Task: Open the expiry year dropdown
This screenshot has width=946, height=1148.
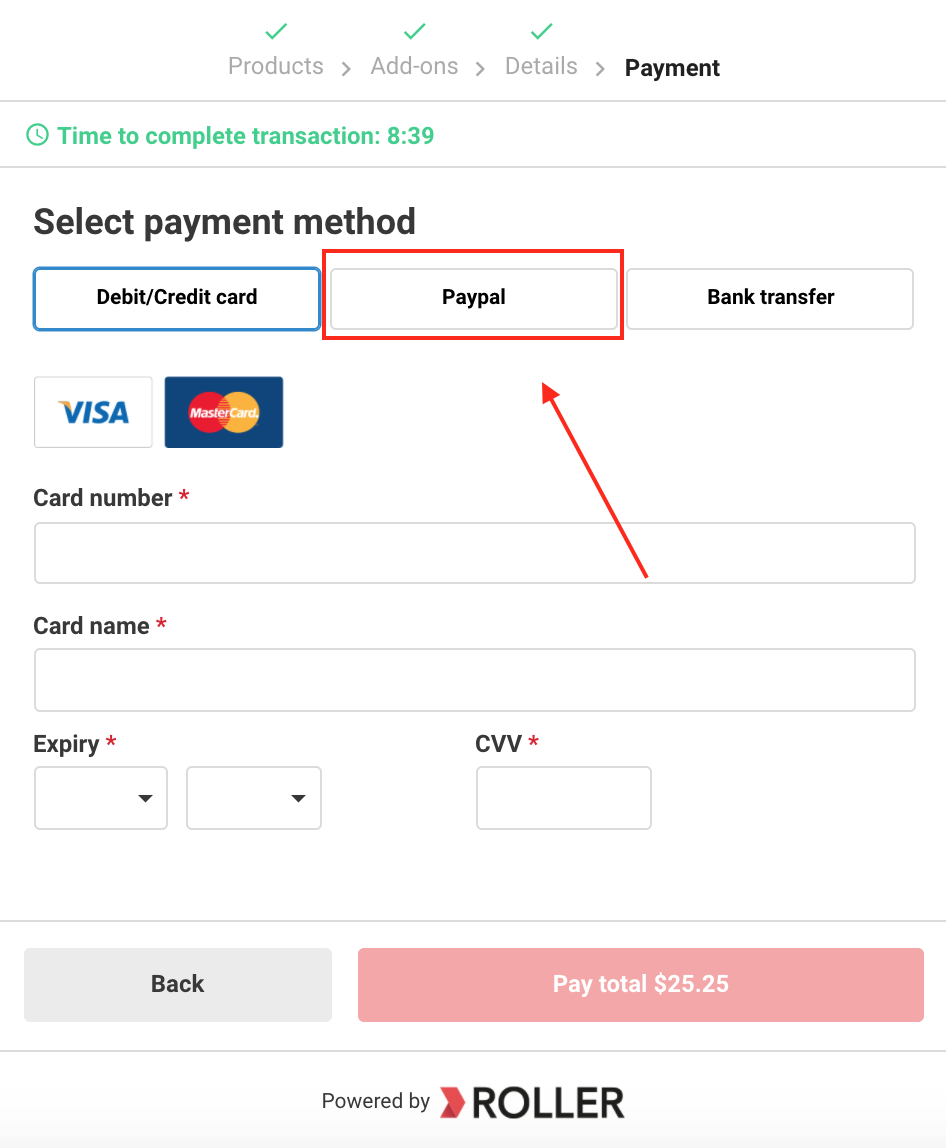Action: pos(254,798)
